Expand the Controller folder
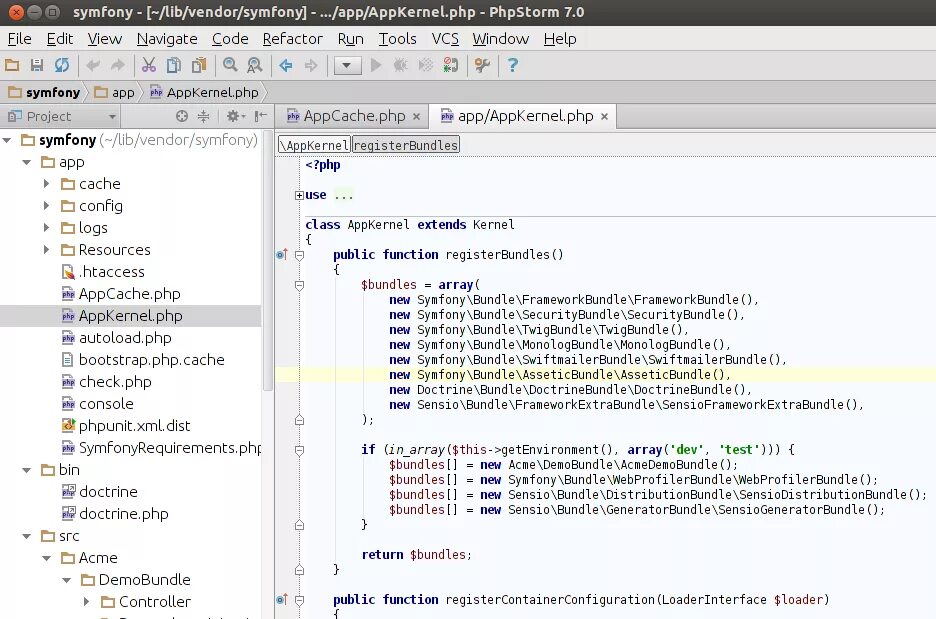This screenshot has width=936, height=619. 87,602
